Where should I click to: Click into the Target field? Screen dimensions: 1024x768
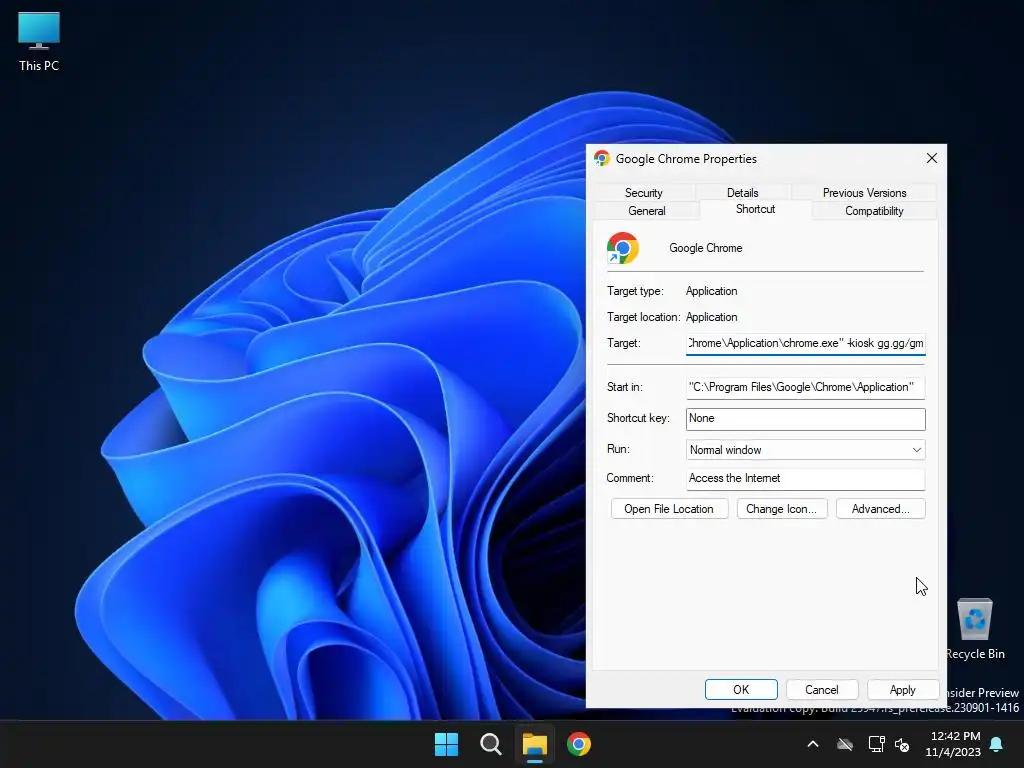805,344
